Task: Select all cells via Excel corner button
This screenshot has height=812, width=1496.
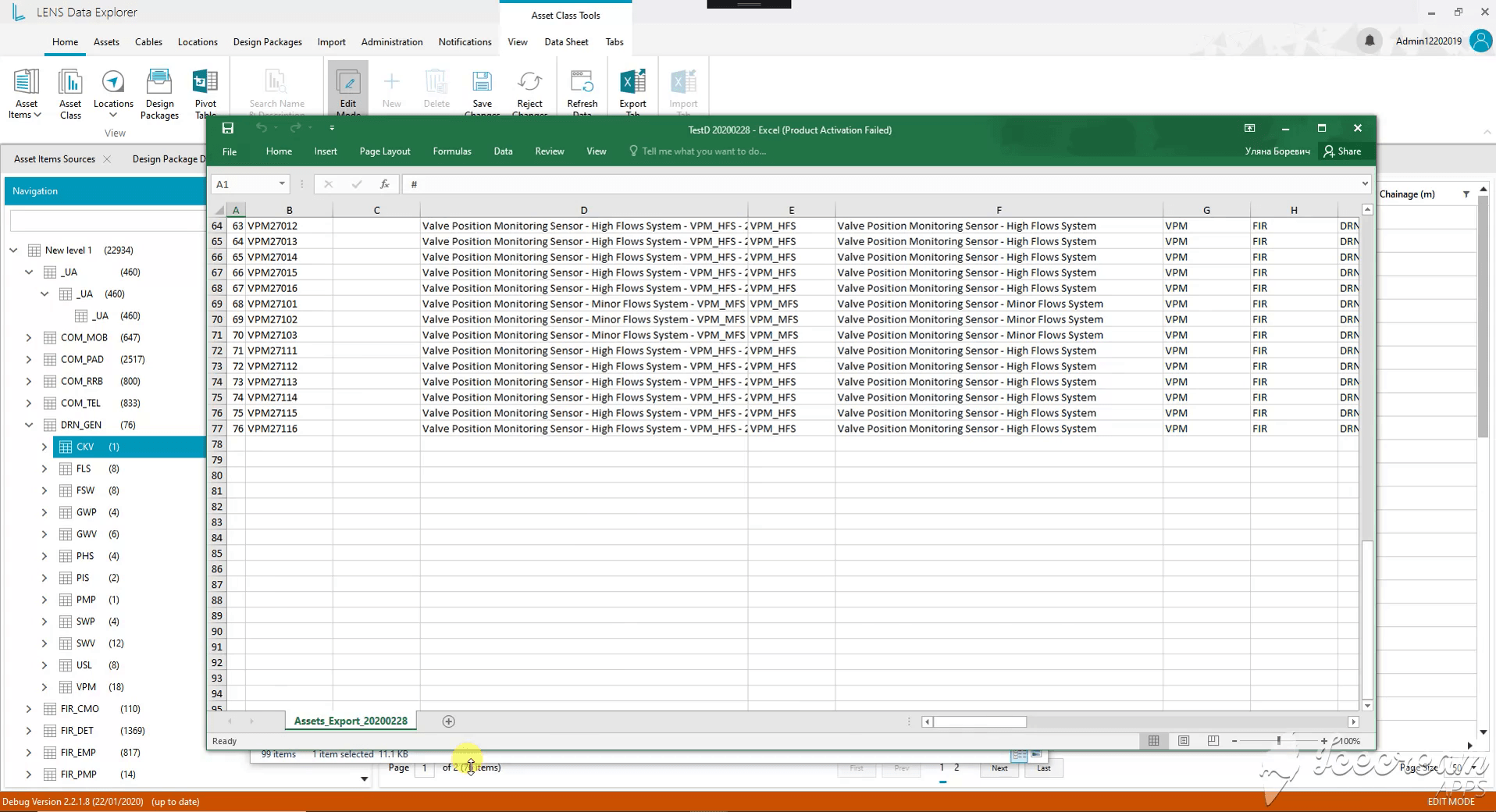Action: (219, 210)
